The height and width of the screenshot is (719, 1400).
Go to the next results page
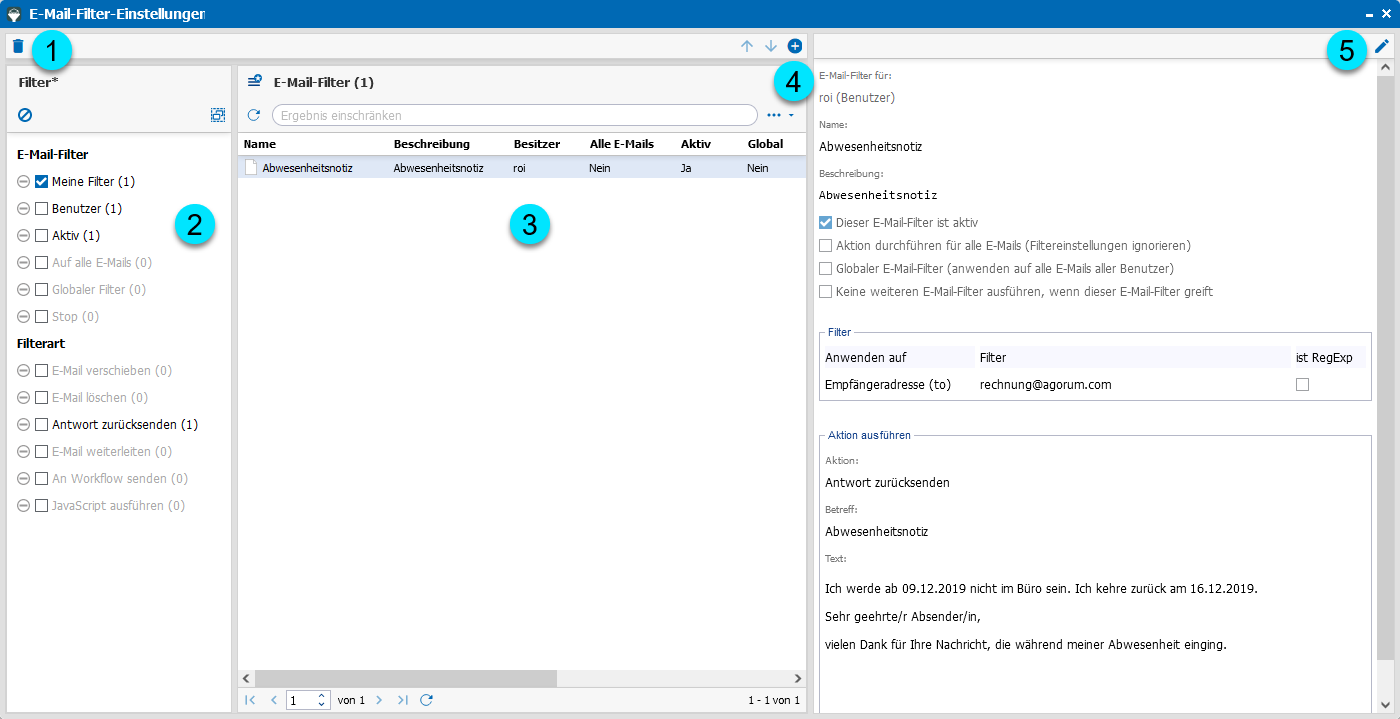tap(379, 700)
